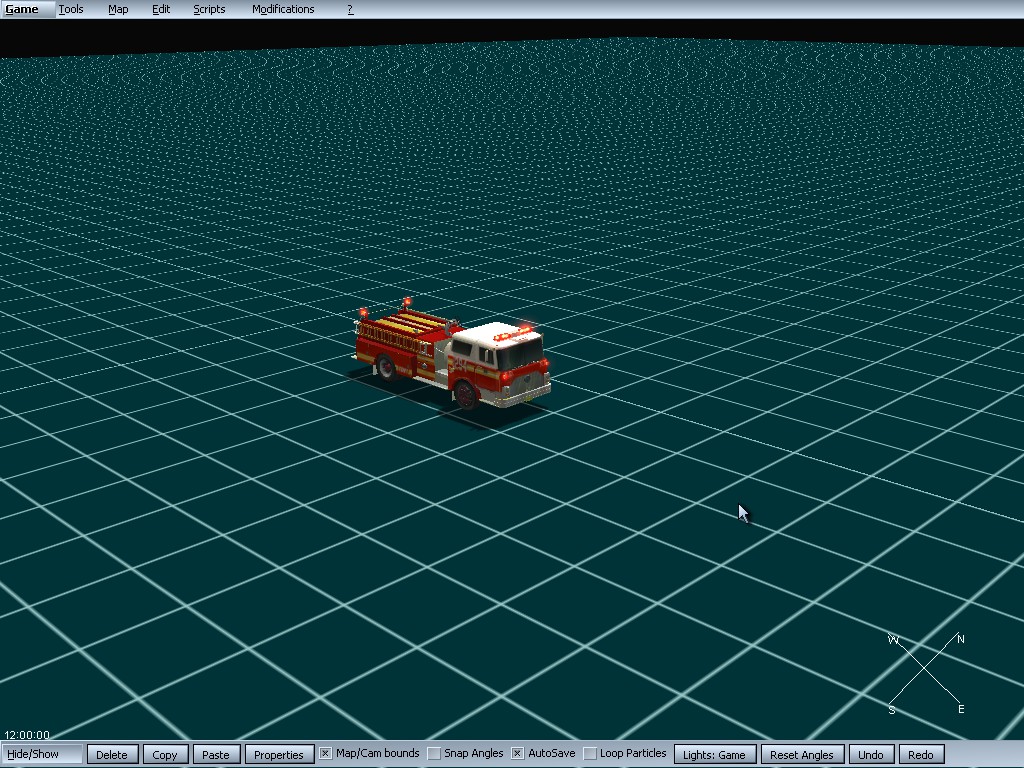The width and height of the screenshot is (1024, 768).
Task: Click the Delete button
Action: (x=112, y=754)
